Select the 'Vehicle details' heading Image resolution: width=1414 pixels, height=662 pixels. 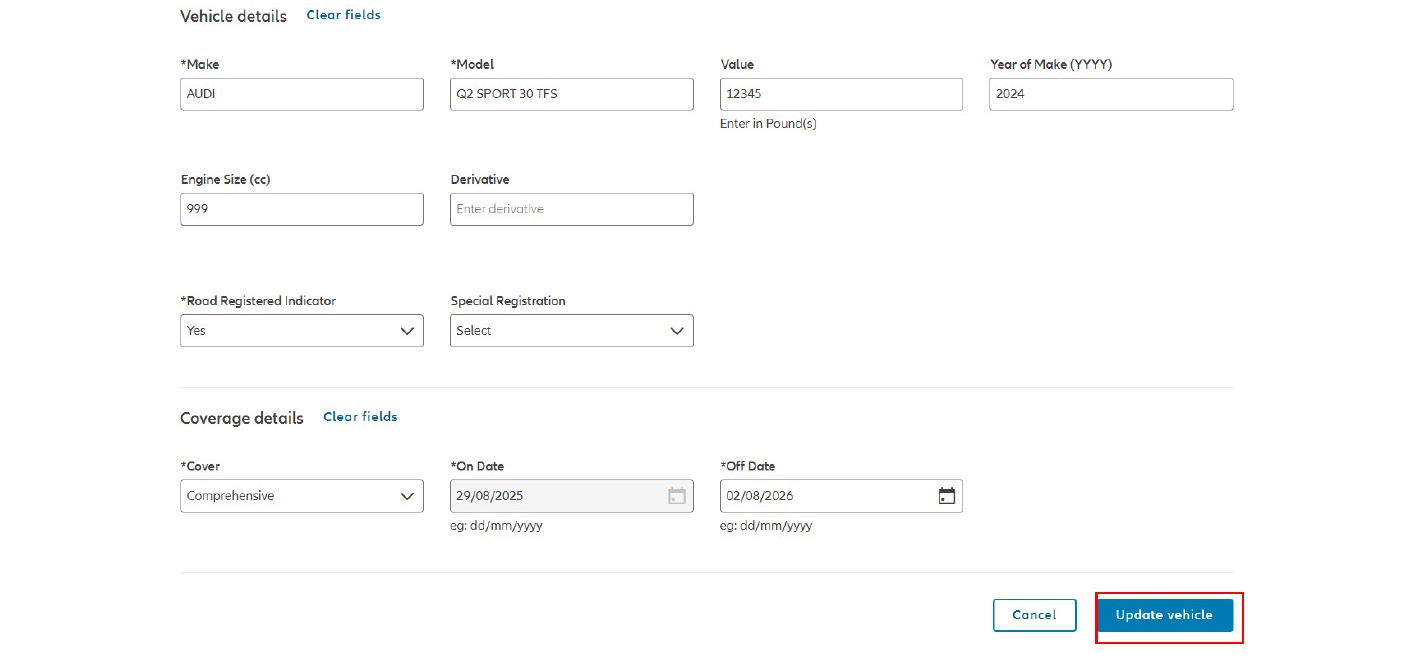[233, 16]
